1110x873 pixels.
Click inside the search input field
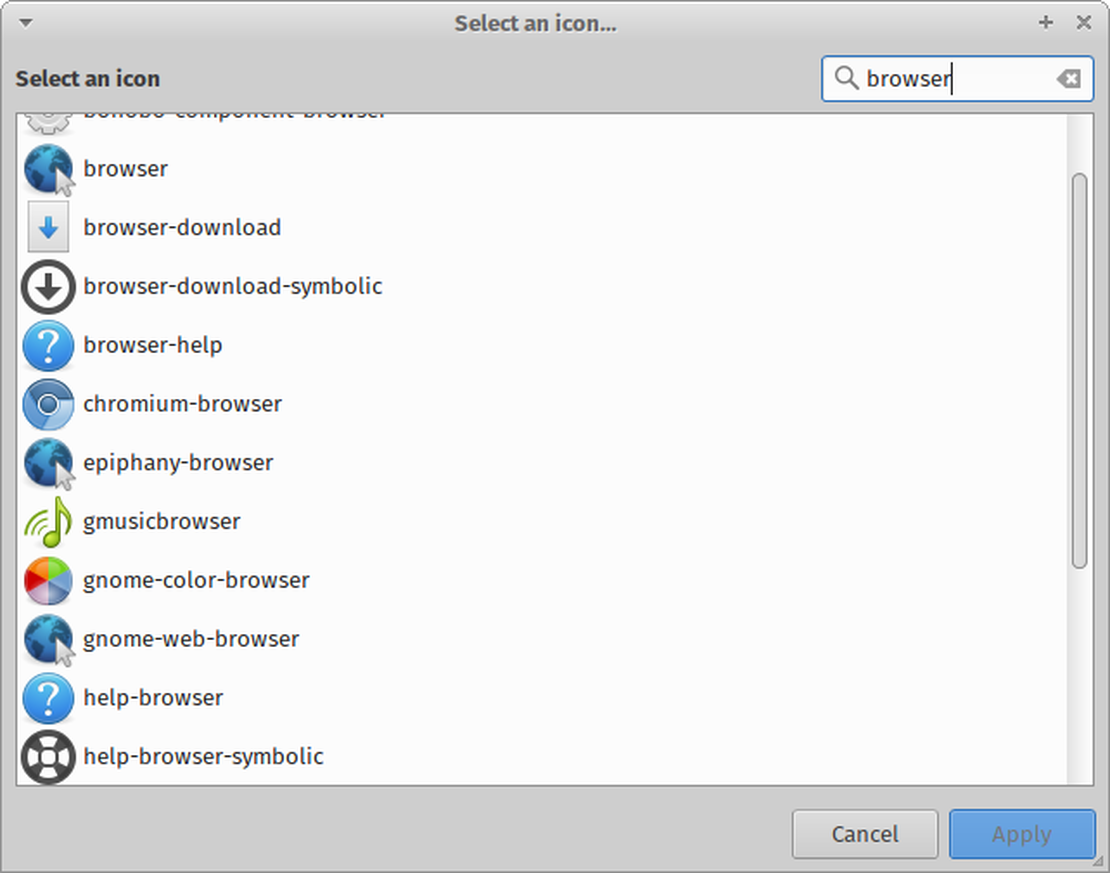tap(950, 78)
